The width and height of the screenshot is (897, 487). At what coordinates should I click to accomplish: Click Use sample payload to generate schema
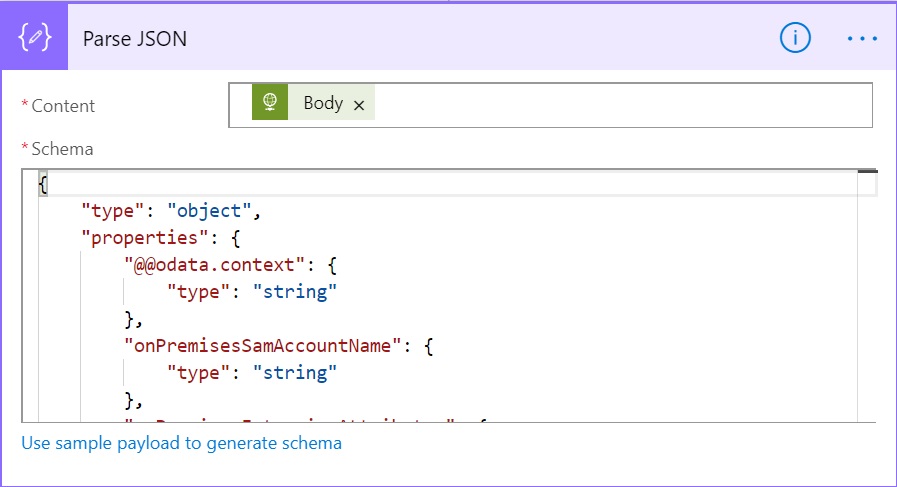(x=181, y=443)
